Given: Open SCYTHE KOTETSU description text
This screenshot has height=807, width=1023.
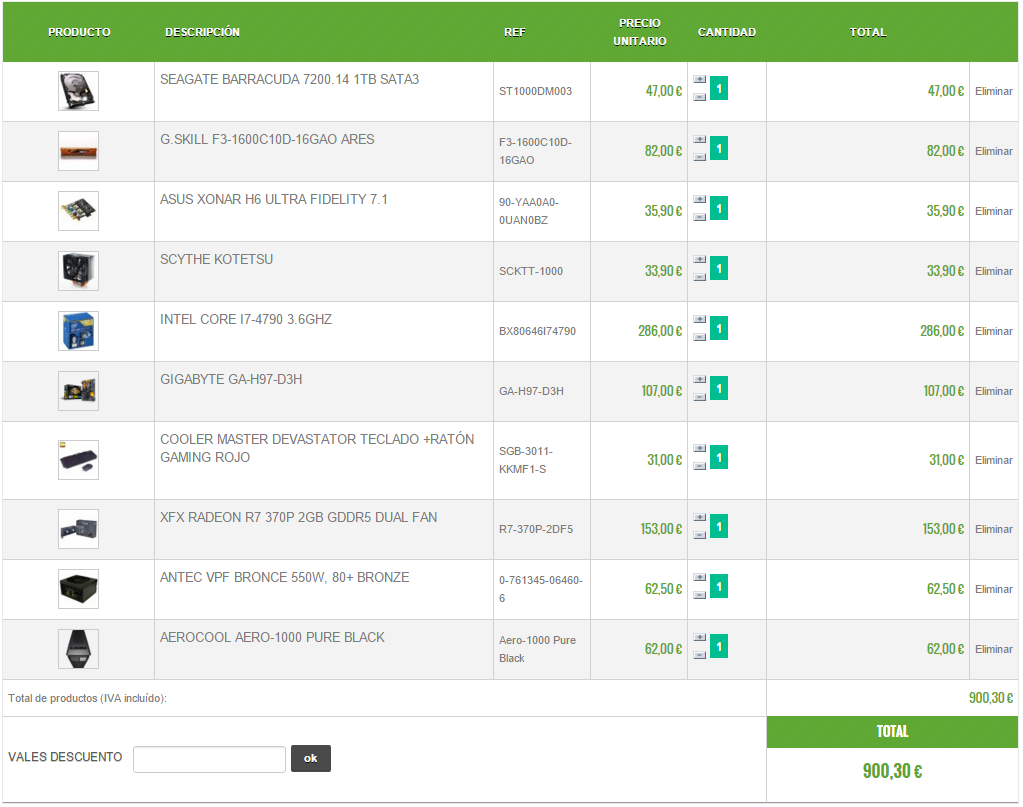Looking at the screenshot, I should 217,260.
